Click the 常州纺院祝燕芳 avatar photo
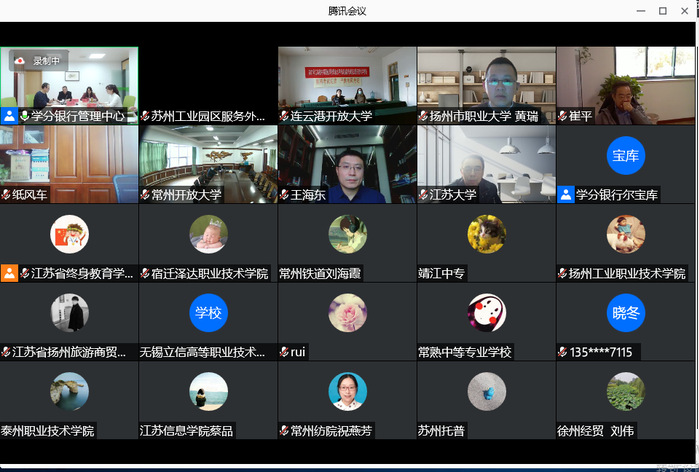The image size is (699, 472). [x=347, y=391]
